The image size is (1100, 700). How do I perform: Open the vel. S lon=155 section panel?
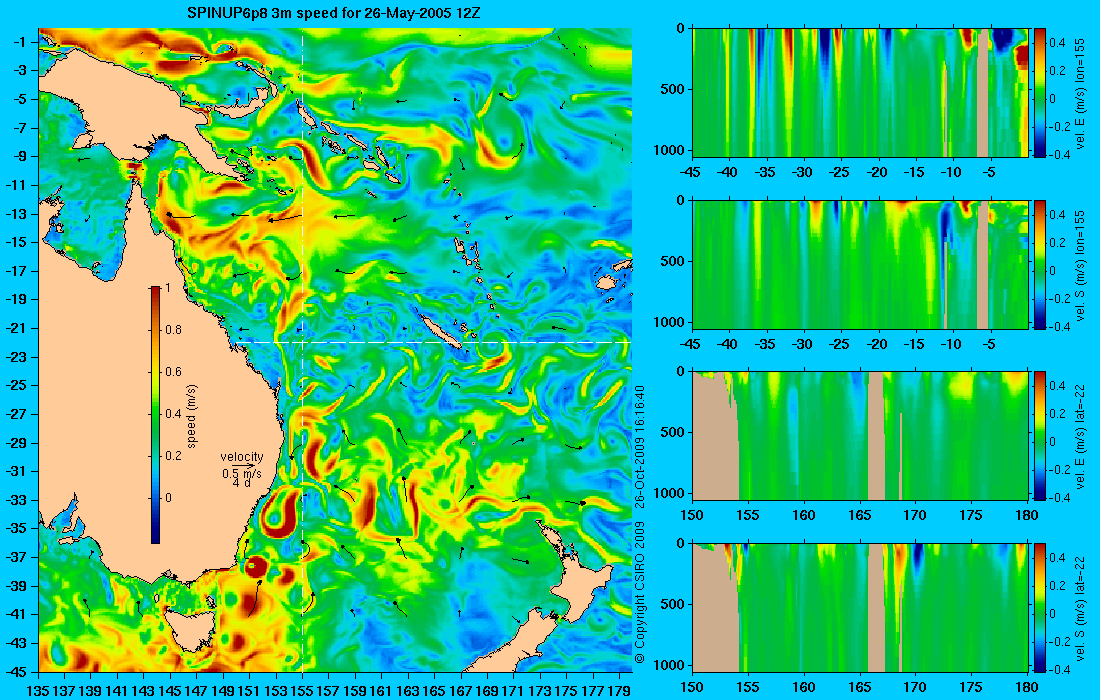(860, 264)
